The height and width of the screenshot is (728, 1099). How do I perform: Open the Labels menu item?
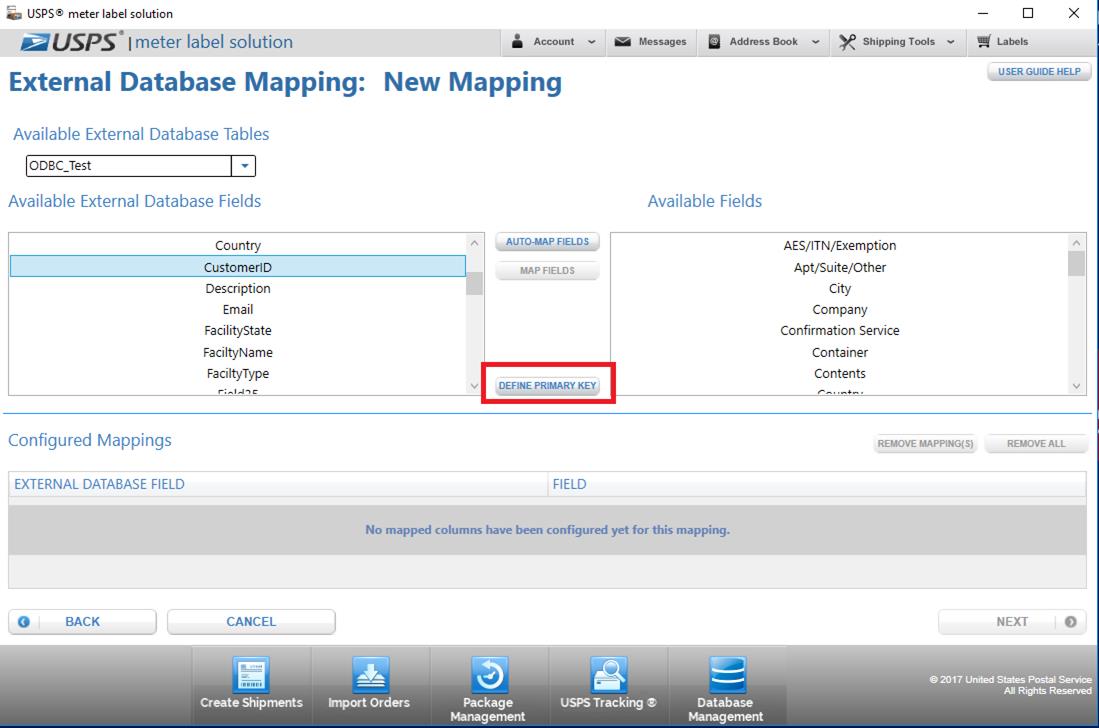point(1003,42)
